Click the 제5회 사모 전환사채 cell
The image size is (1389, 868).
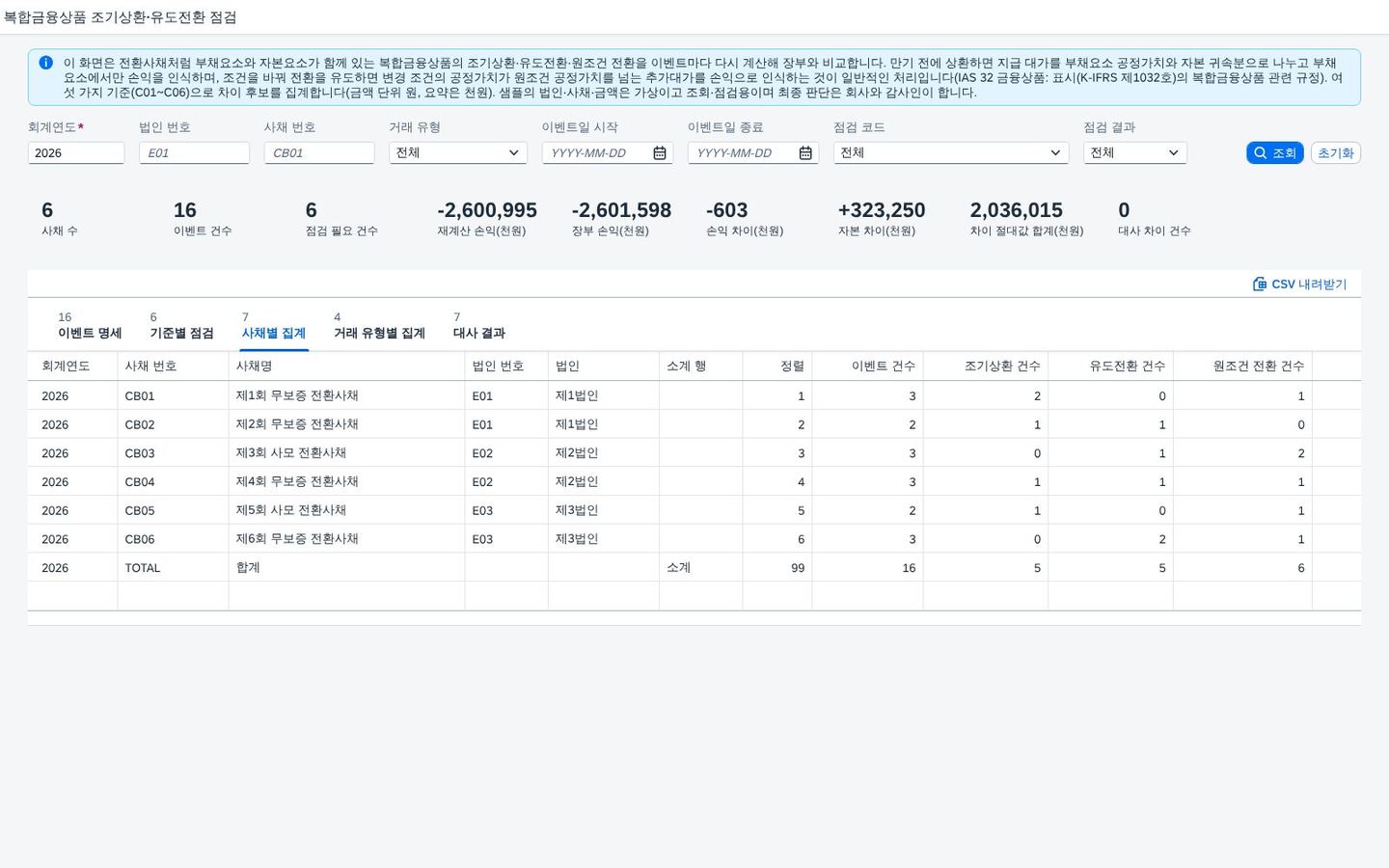click(x=346, y=510)
